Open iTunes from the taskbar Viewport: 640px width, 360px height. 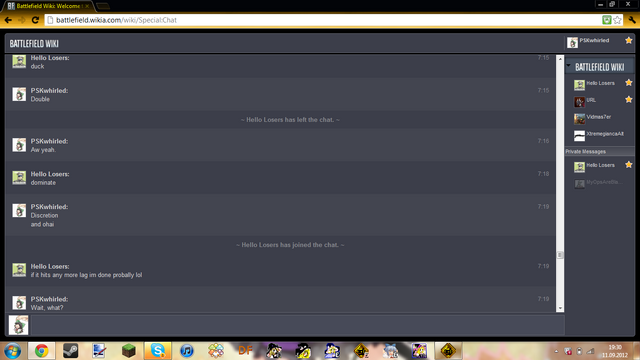(187, 351)
